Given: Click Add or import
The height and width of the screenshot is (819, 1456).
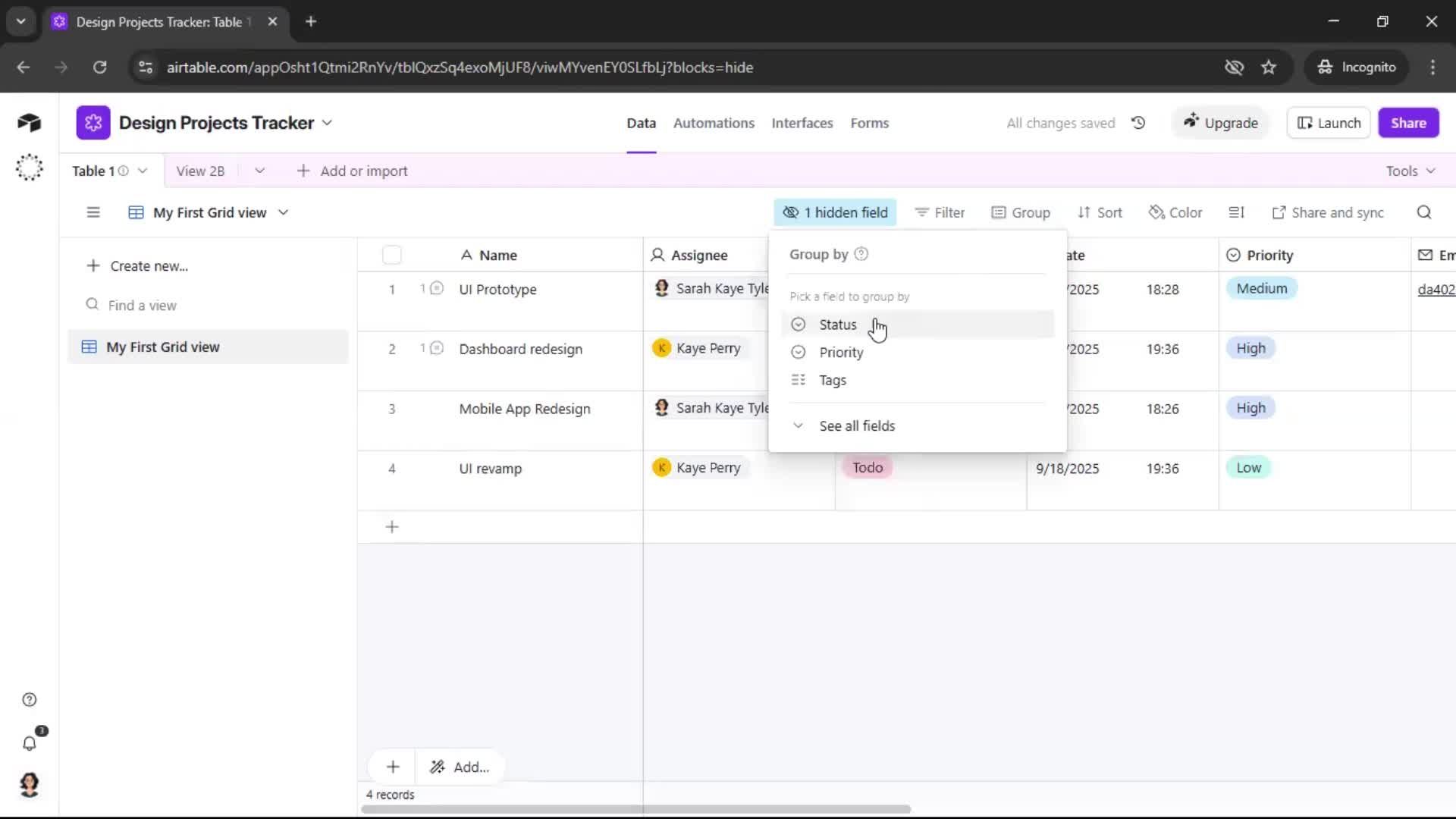Looking at the screenshot, I should [352, 171].
